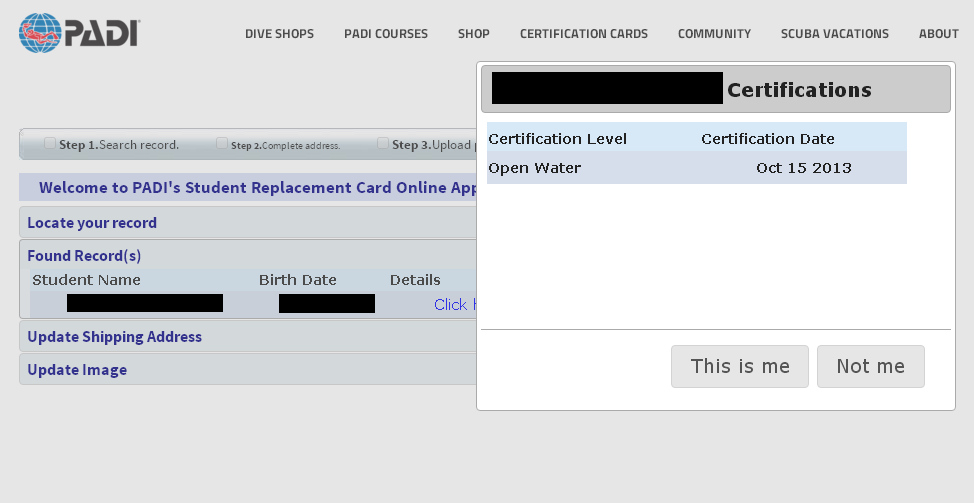Expand the Update Image section

click(77, 369)
